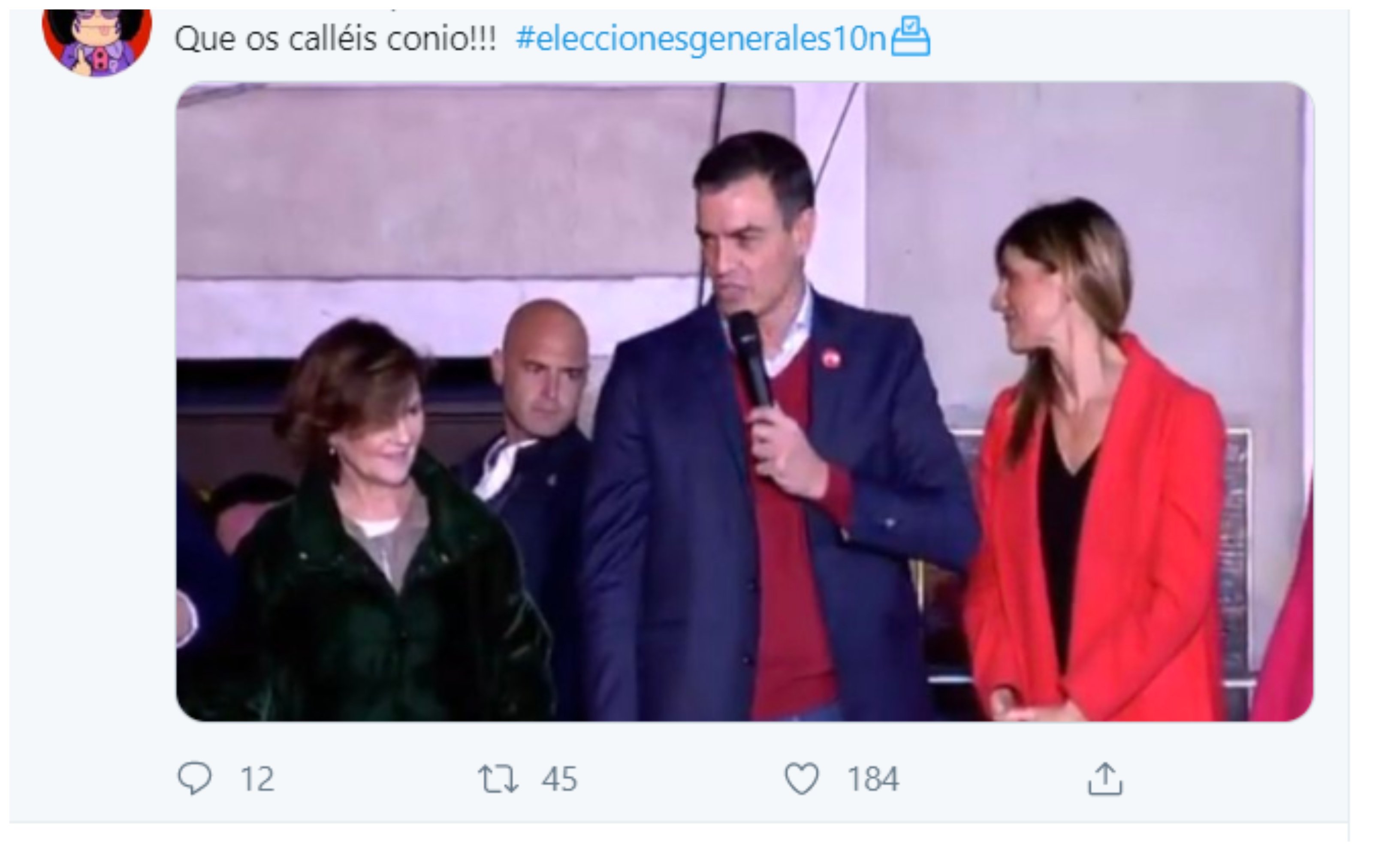Click the red pin on blue blazer
The height and width of the screenshot is (851, 1400).
click(x=831, y=359)
